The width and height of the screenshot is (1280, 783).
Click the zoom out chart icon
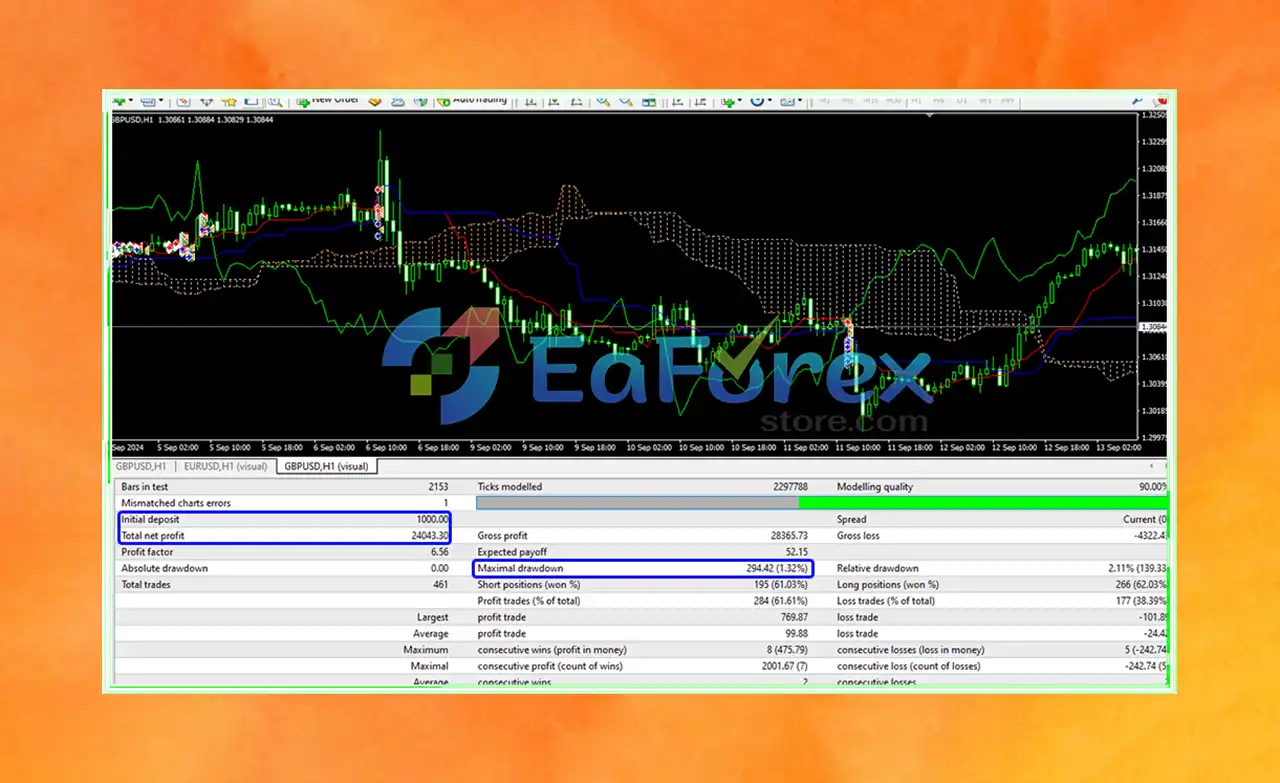[626, 100]
